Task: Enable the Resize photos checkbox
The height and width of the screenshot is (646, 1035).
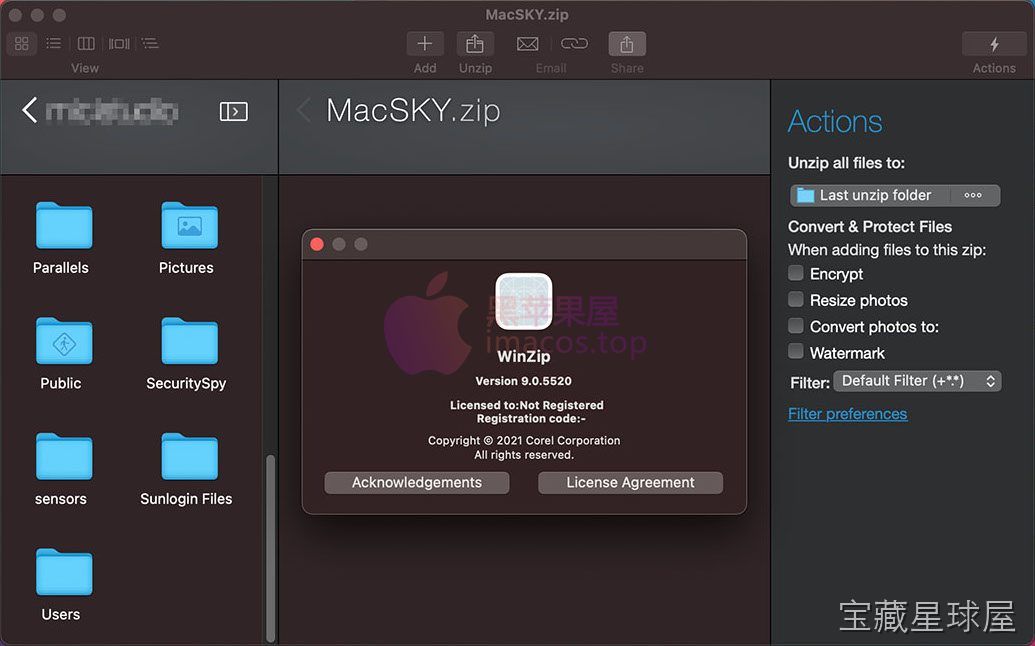Action: click(x=796, y=300)
